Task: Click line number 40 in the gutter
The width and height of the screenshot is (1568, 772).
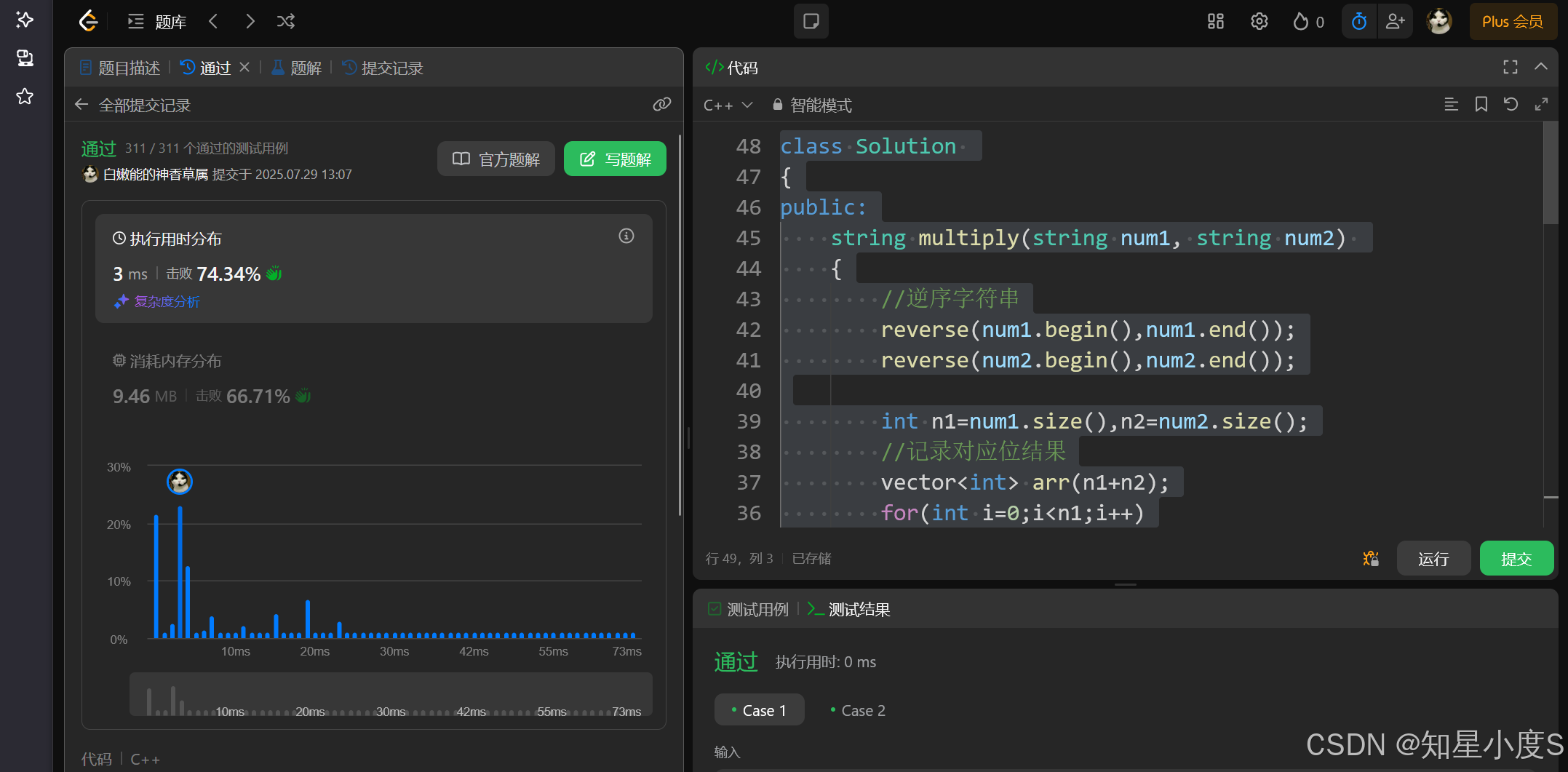Action: (x=749, y=391)
